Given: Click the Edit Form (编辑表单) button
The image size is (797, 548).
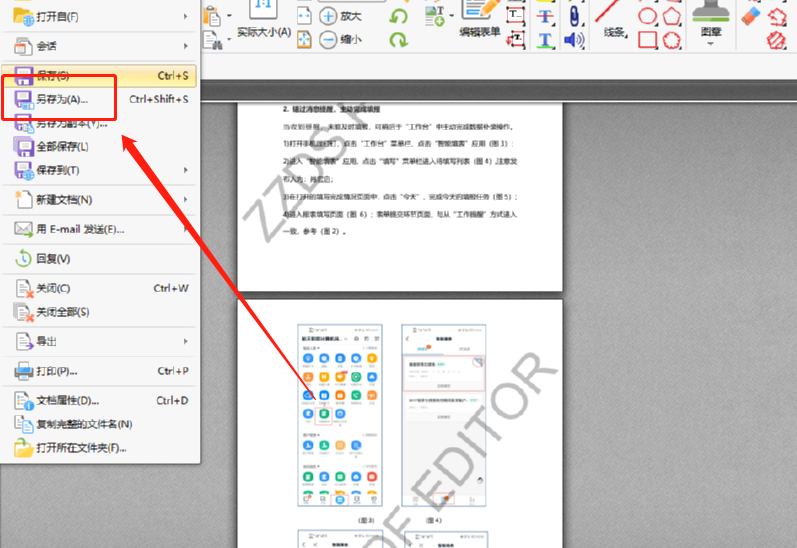Looking at the screenshot, I should coord(480,20).
